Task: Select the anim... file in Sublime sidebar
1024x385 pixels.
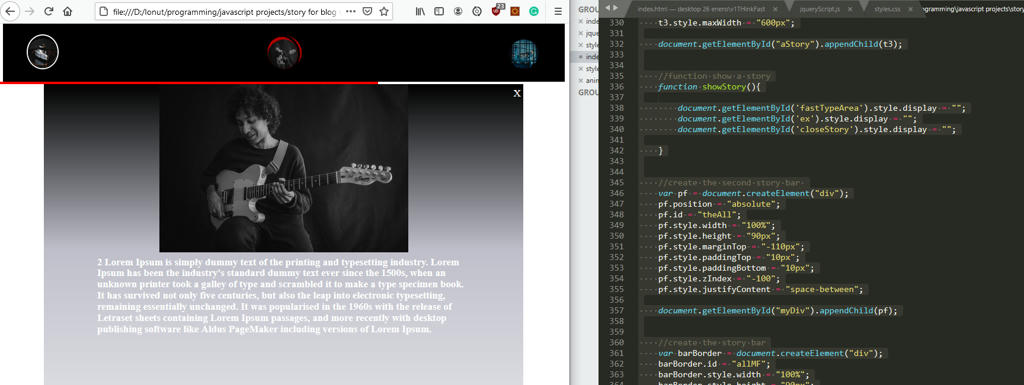Action: pyautogui.click(x=591, y=80)
